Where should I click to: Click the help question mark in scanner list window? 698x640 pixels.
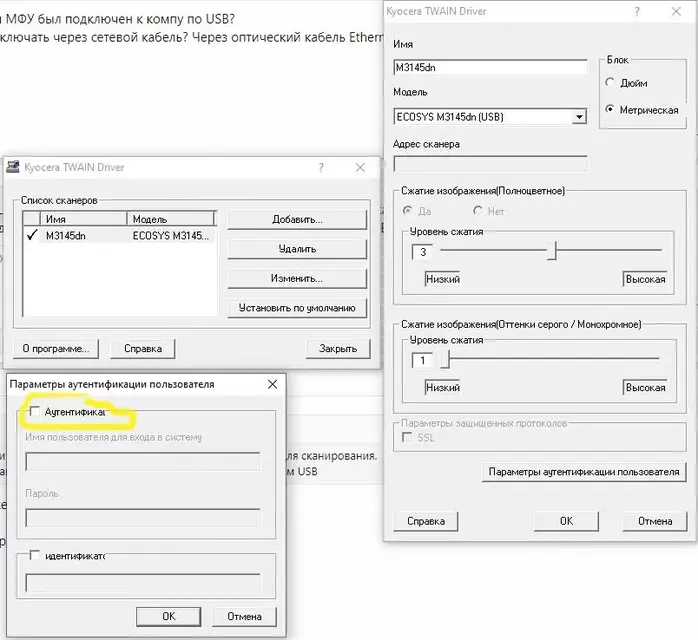tap(321, 168)
